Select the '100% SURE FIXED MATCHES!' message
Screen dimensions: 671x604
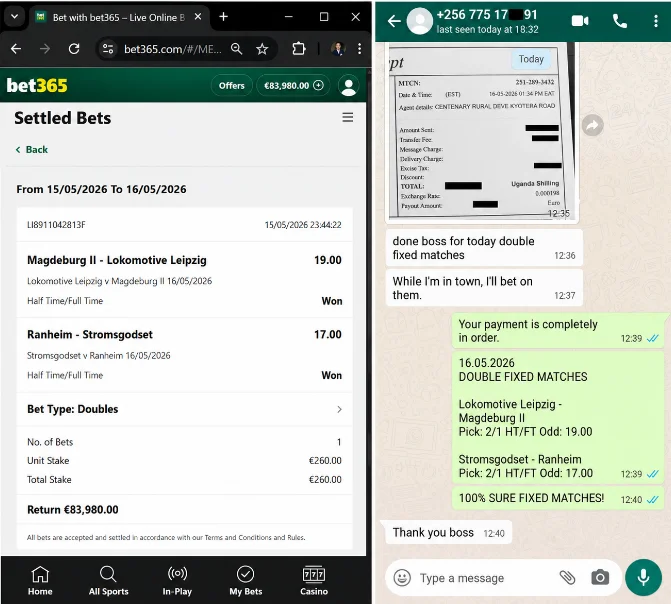(x=558, y=498)
